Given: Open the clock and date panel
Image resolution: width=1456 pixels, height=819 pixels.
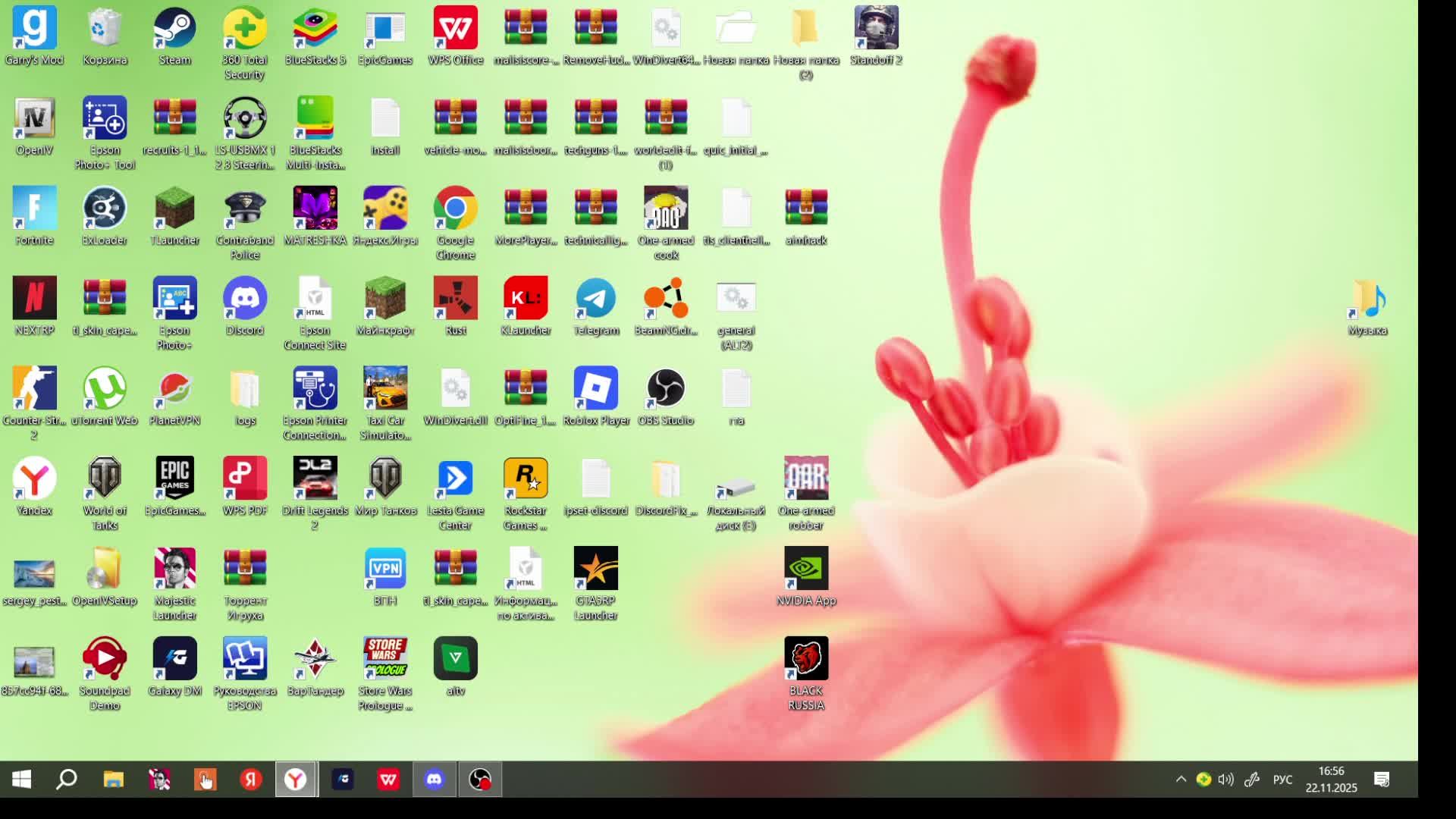Looking at the screenshot, I should (x=1331, y=780).
